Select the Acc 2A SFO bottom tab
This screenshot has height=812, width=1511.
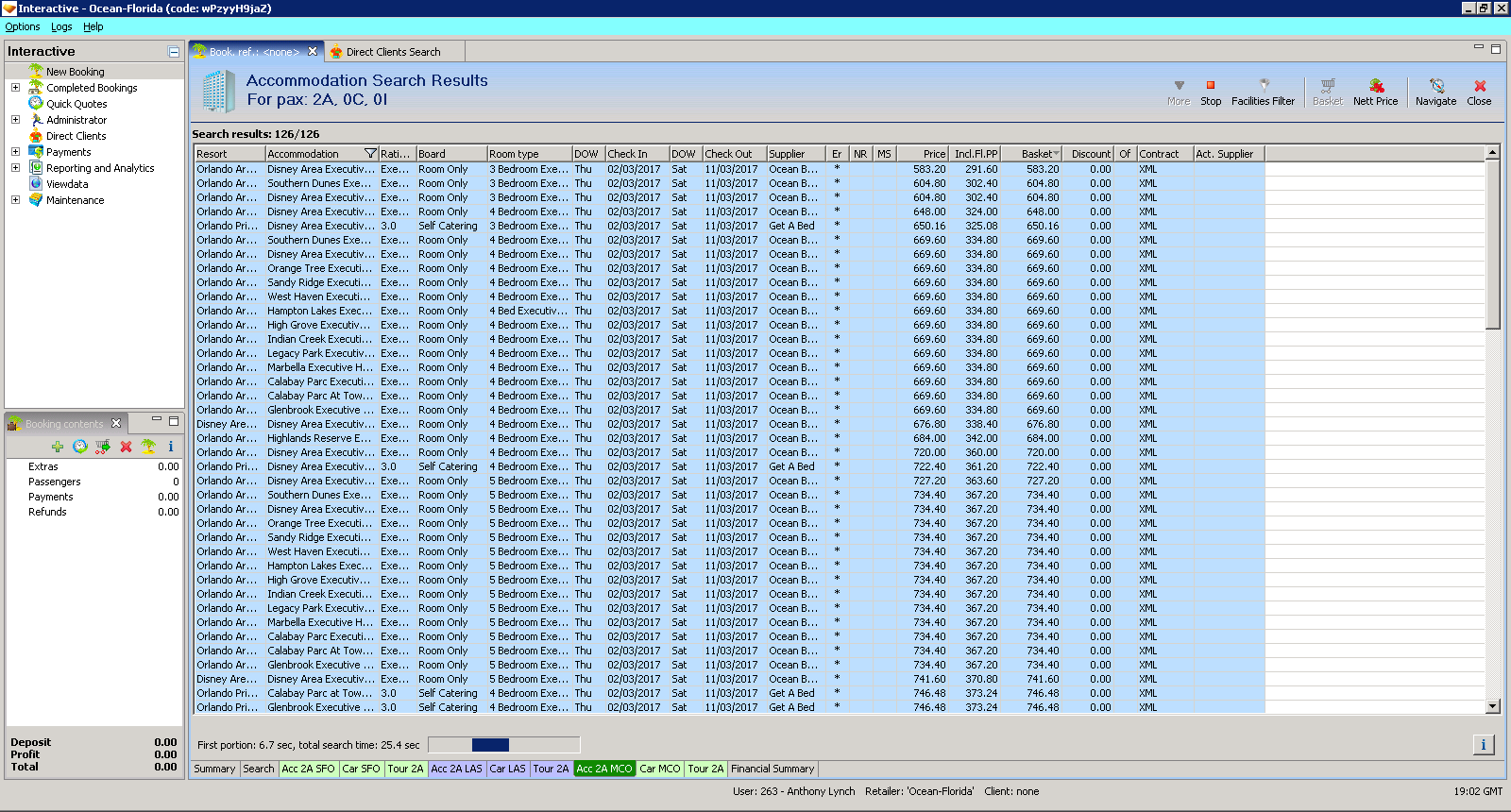click(x=308, y=769)
